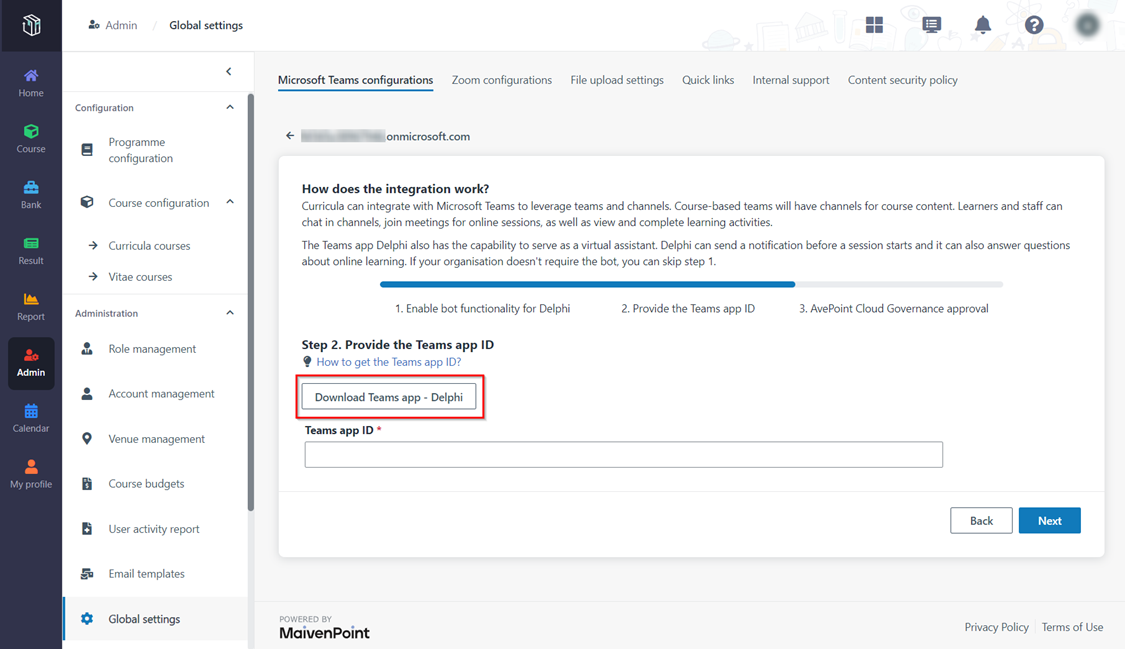Click step label 3. AvePoint Cloud Governance approval
Image resolution: width=1125 pixels, height=649 pixels.
[894, 308]
